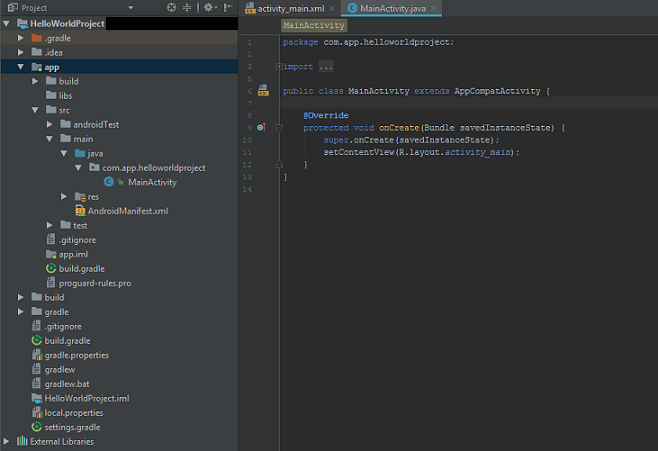Expand External Libraries node
The image size is (658, 451).
8,441
